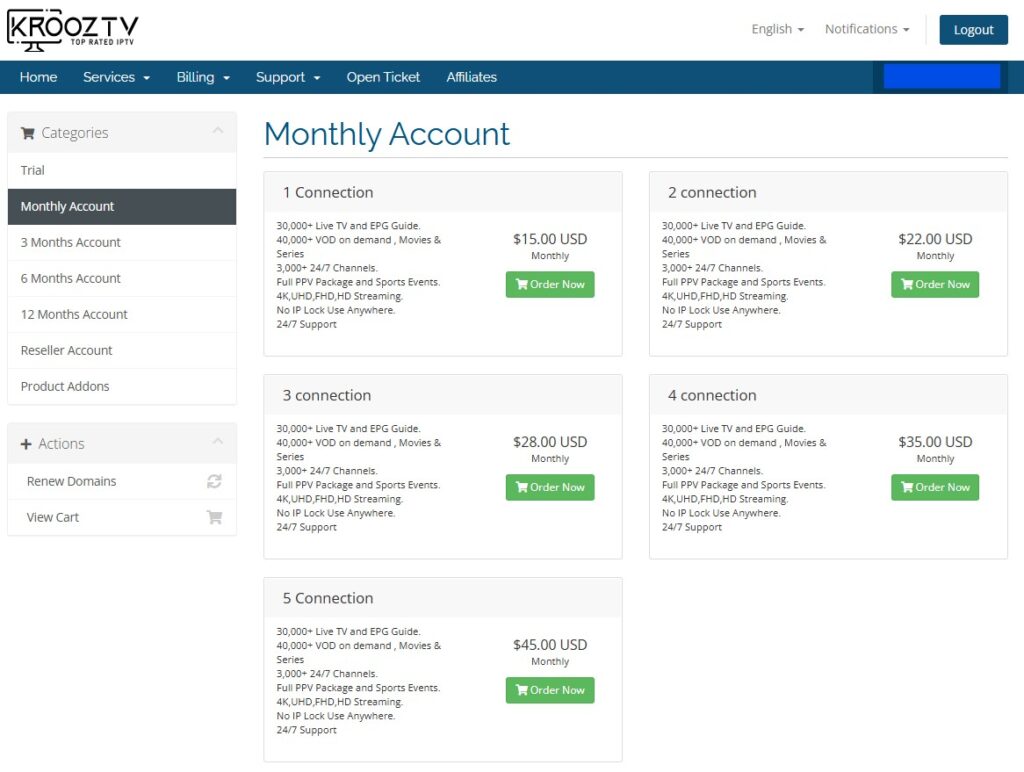
Task: Collapse the Actions panel chevron
Action: (x=218, y=443)
